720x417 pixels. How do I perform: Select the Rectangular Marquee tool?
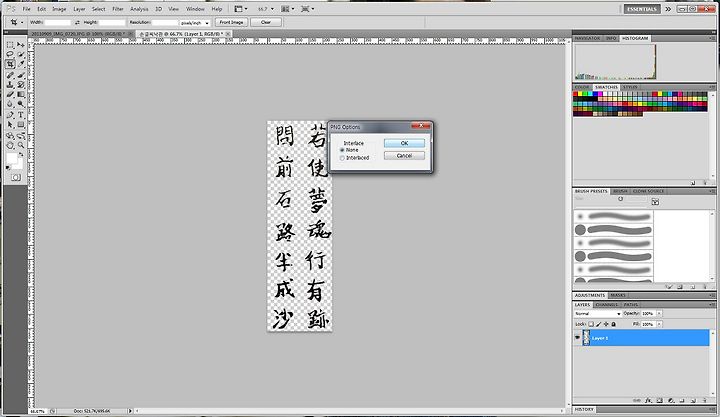pos(10,45)
